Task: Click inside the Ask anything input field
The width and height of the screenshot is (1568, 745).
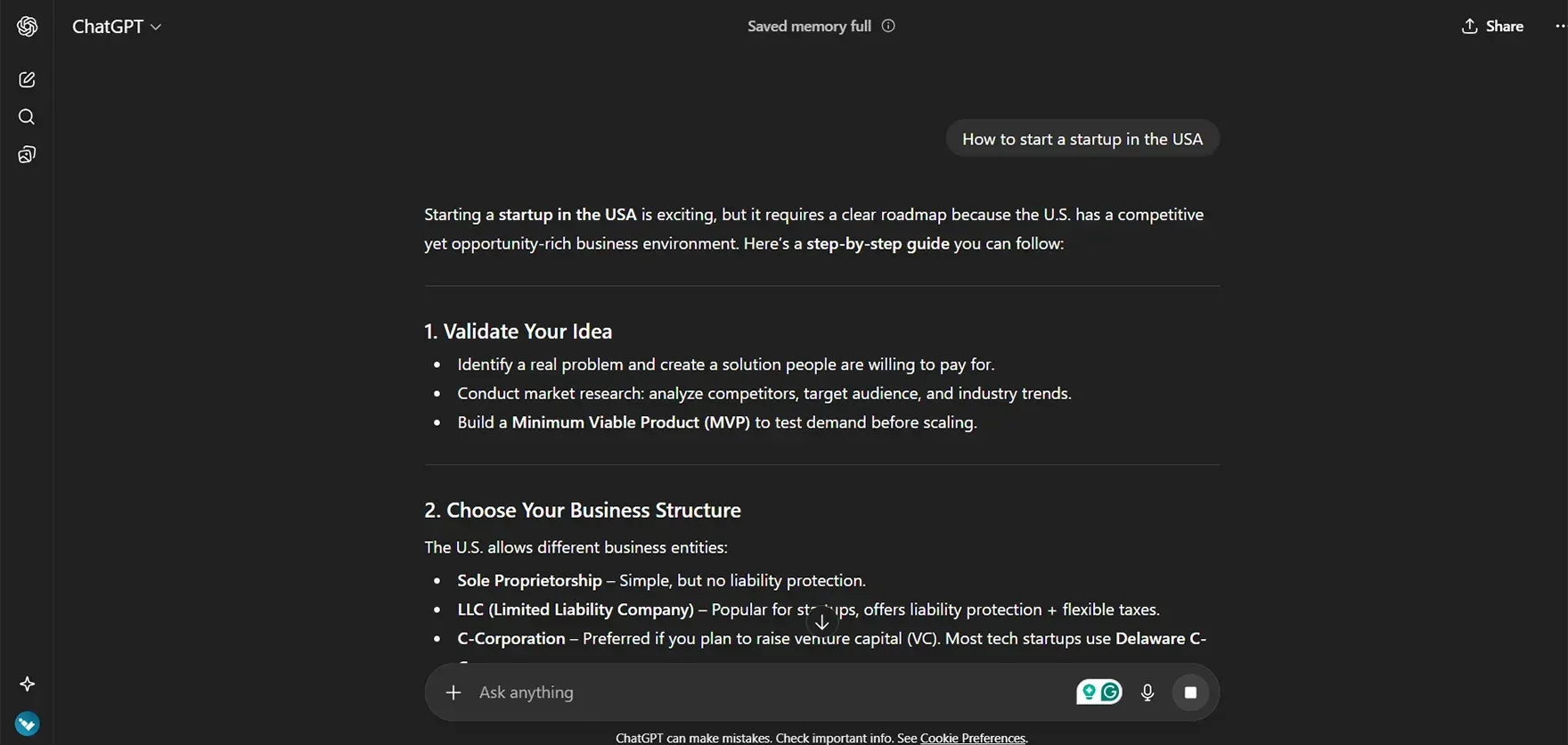Action: pyautogui.click(x=713, y=692)
